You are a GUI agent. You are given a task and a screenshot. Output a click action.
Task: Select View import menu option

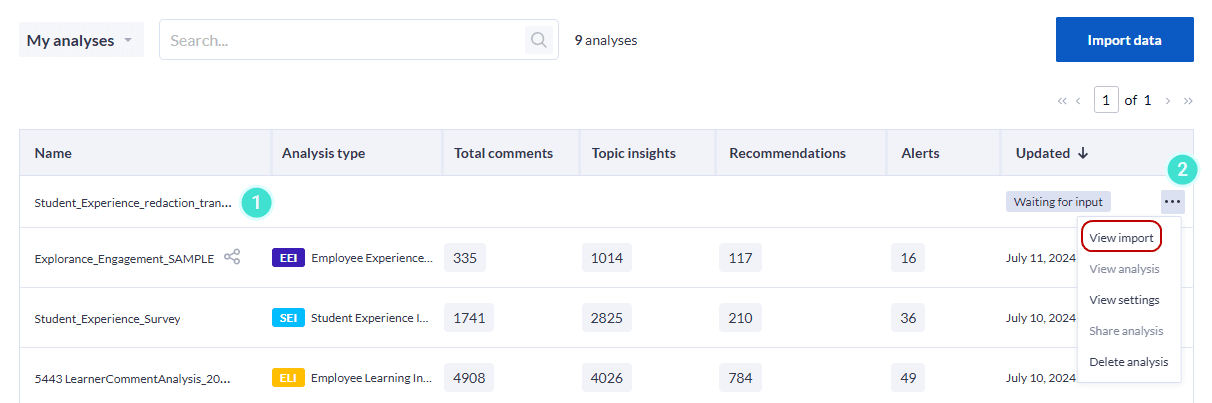click(x=1121, y=238)
